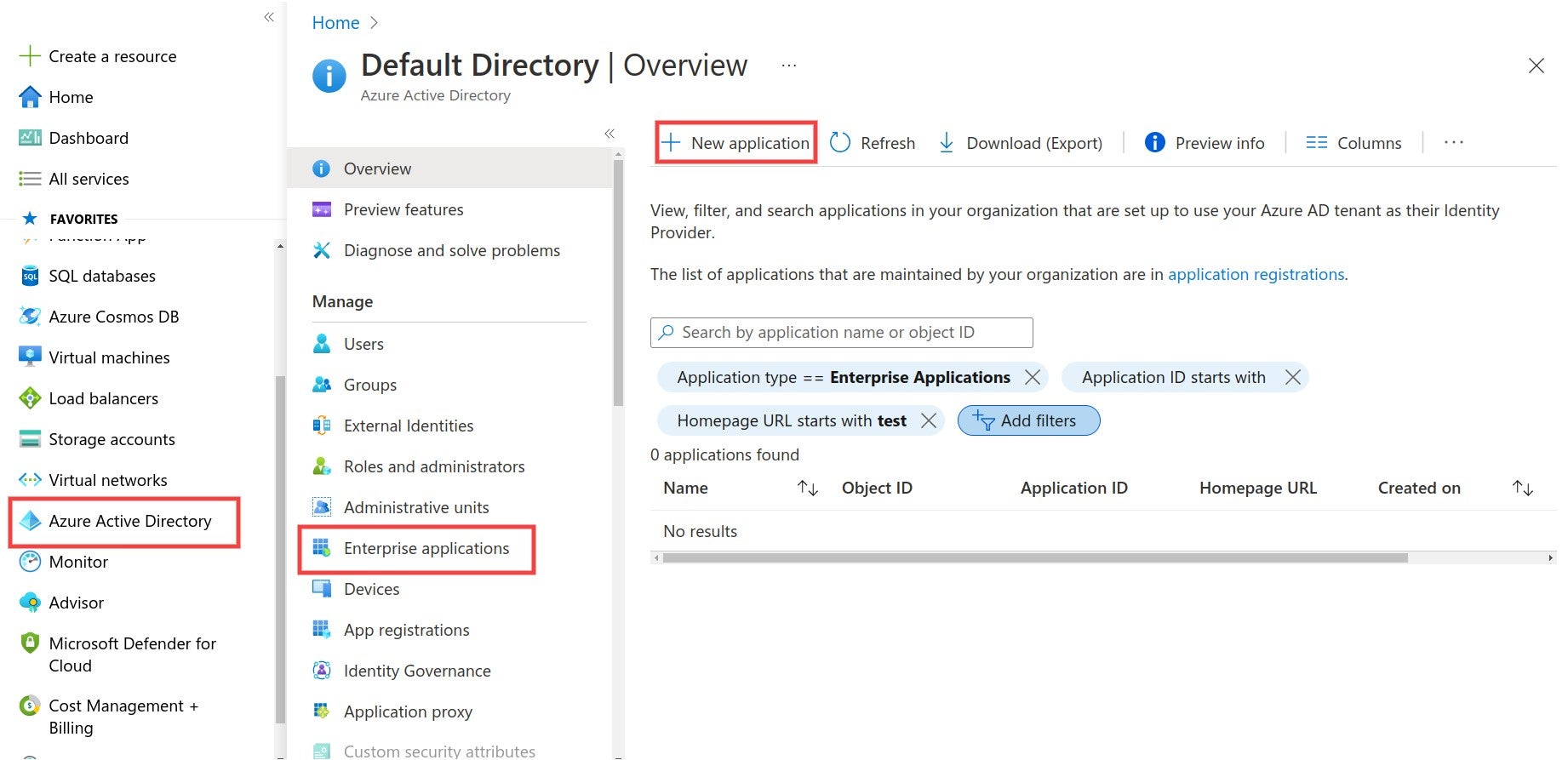1568x760 pixels.
Task: Go to App registrations menu item
Action: coord(406,631)
